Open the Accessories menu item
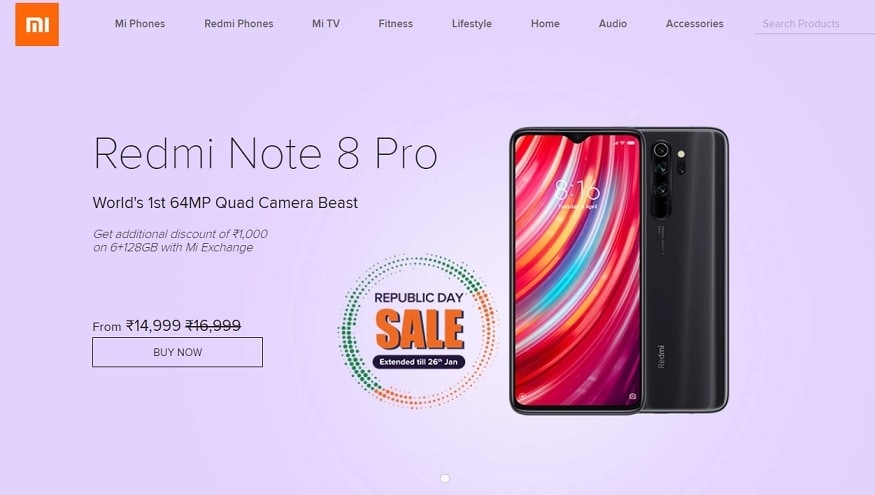This screenshot has width=875, height=495. point(694,23)
